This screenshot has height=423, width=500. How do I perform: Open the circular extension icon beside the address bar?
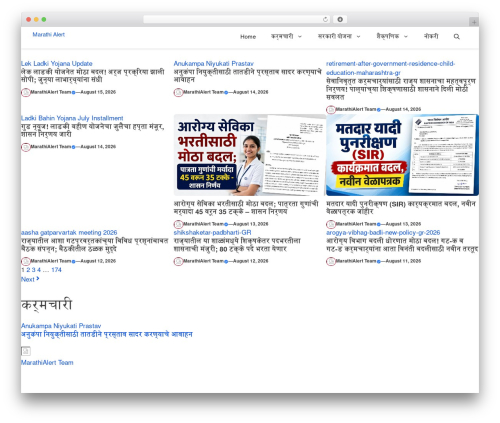tap(340, 20)
